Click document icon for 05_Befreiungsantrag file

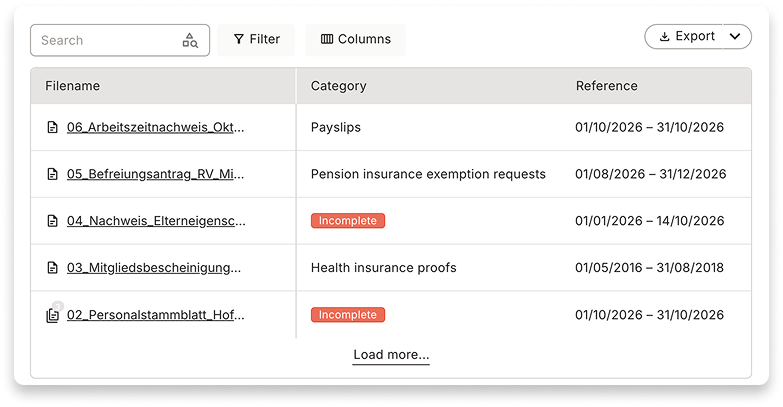(x=52, y=174)
